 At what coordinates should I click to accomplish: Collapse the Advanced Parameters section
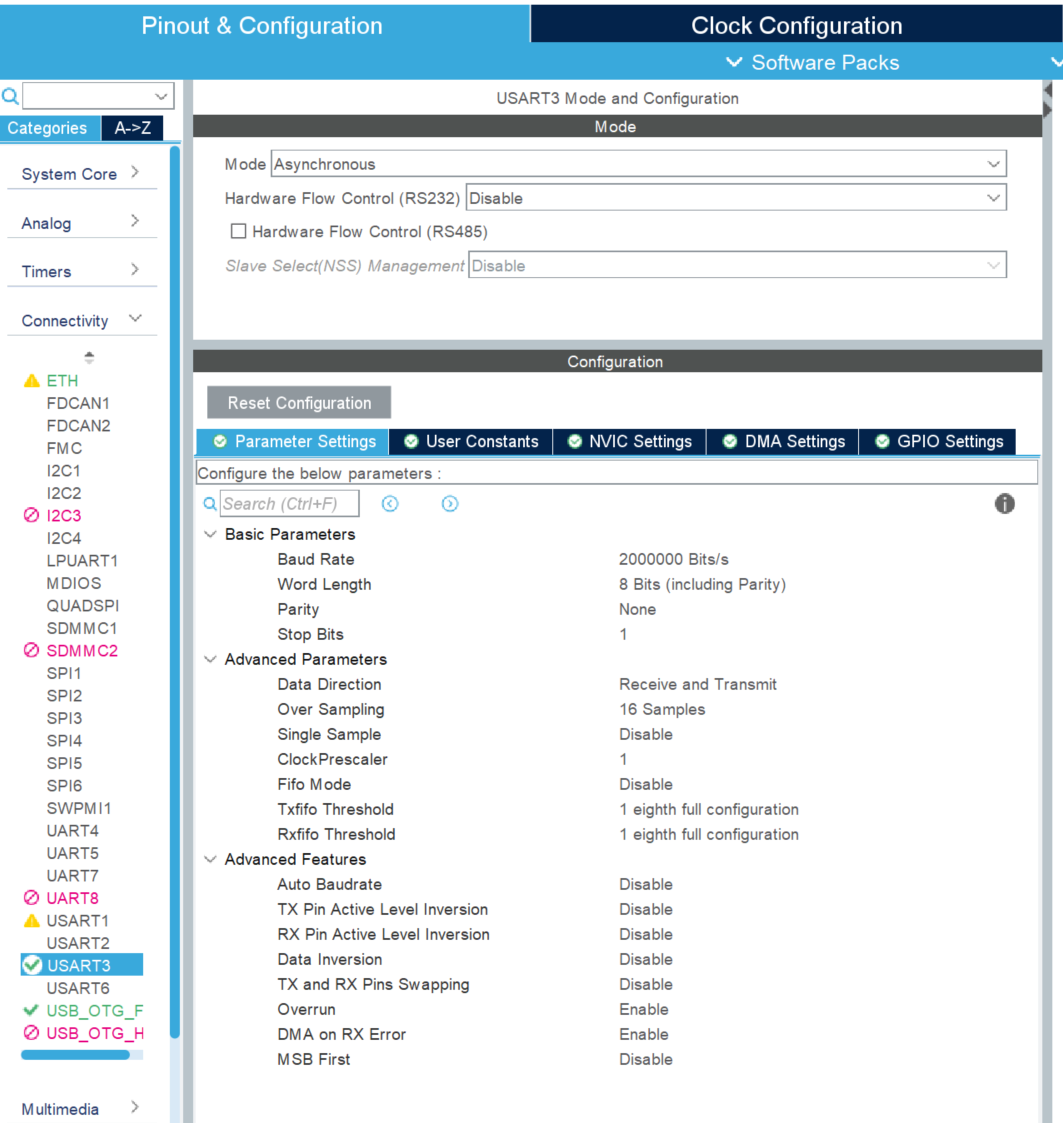click(x=211, y=659)
